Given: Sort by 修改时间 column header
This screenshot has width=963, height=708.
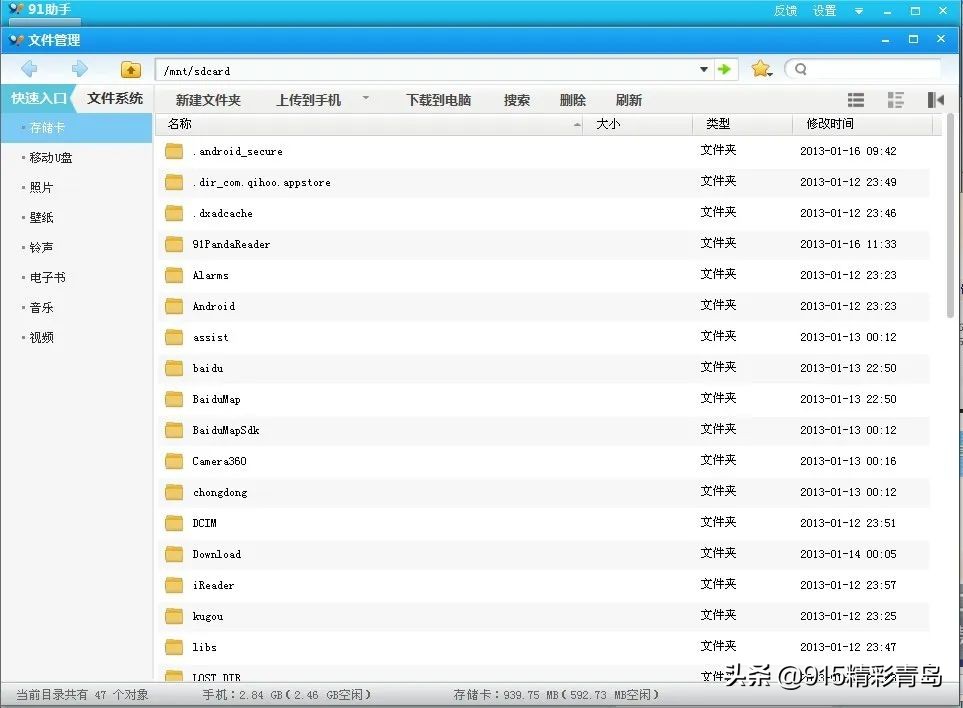Looking at the screenshot, I should 863,124.
